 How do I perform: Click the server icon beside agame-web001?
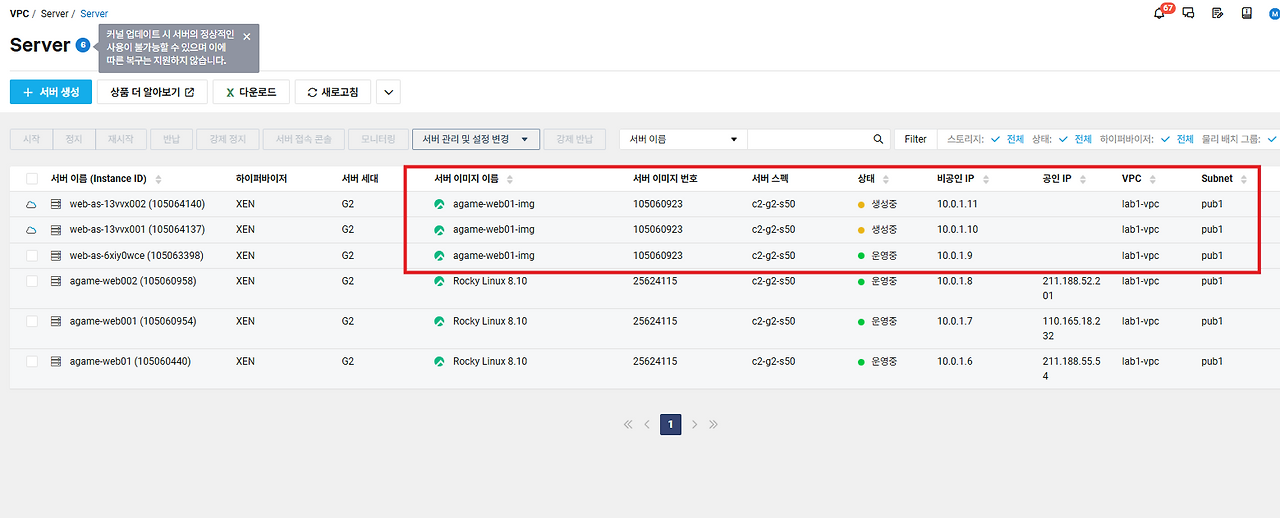[x=56, y=321]
